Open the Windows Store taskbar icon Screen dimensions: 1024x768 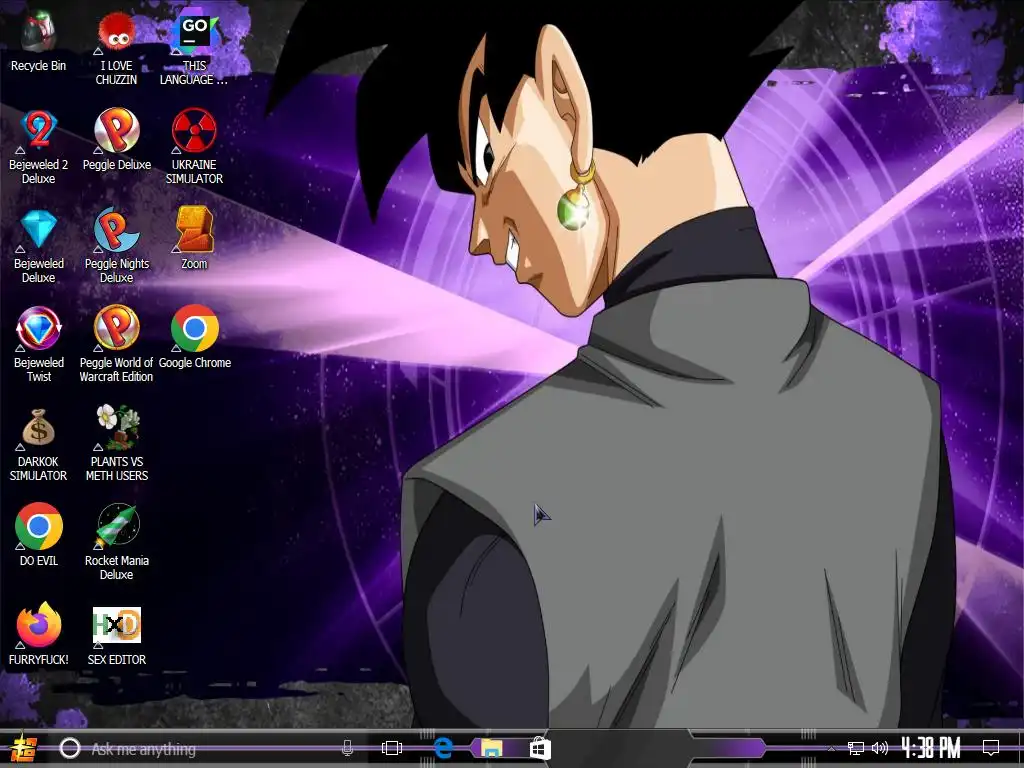[x=540, y=748]
